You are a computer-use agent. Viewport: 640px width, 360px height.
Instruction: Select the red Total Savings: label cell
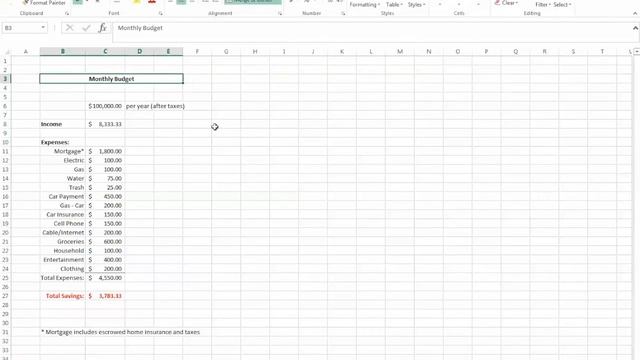62,296
